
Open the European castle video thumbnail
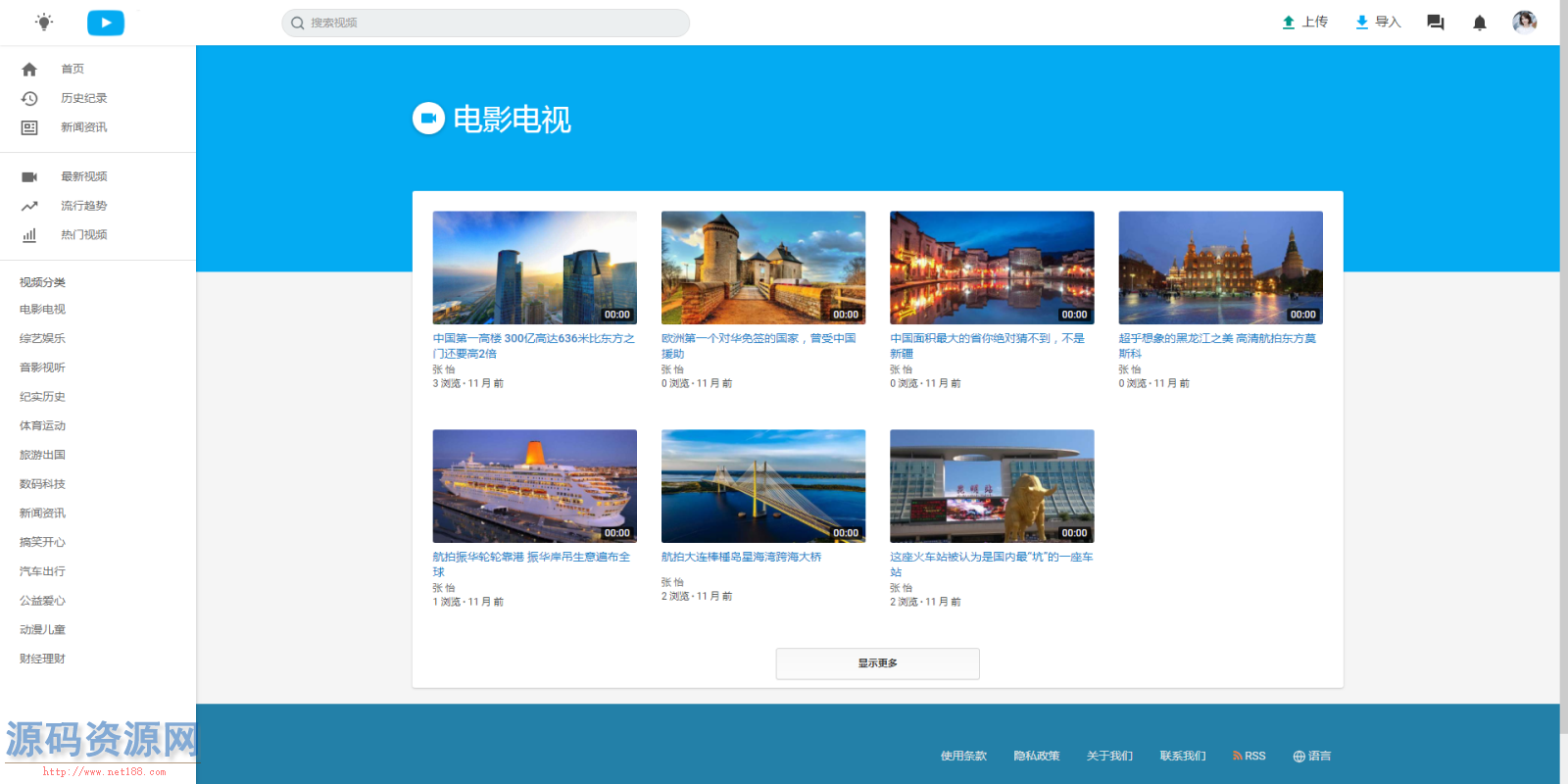point(763,268)
